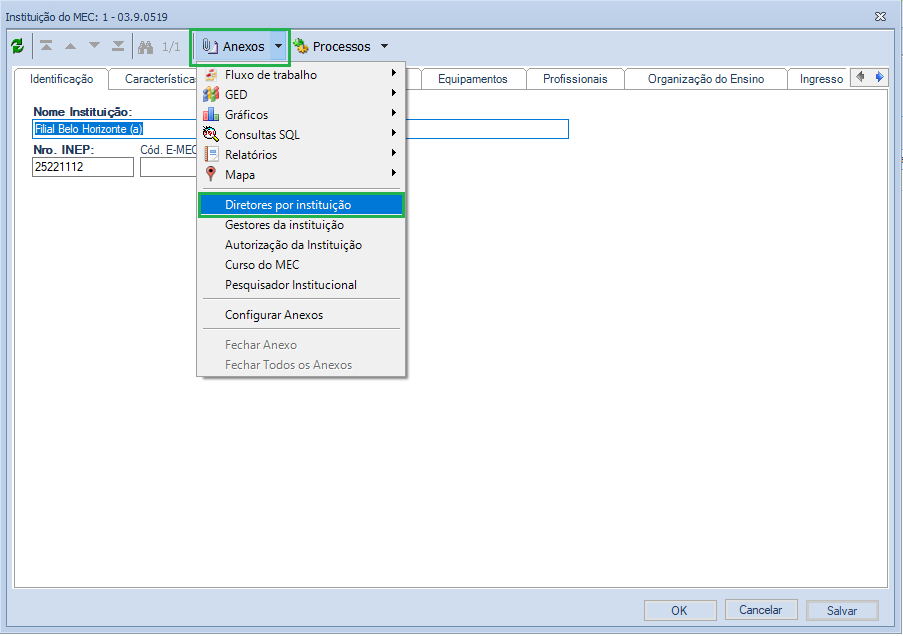Expand Consultas SQL submenu arrow
Viewport: 903px width, 636px height.
coord(393,133)
